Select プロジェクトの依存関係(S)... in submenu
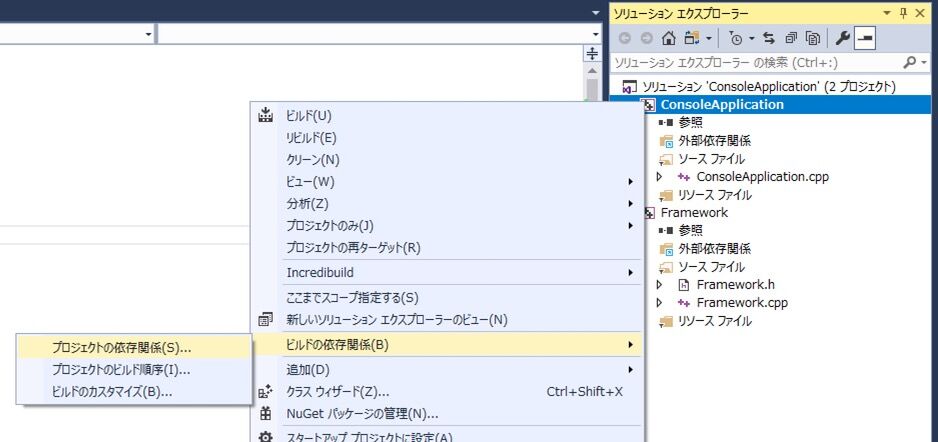Viewport: 938px width, 442px height. 134,347
